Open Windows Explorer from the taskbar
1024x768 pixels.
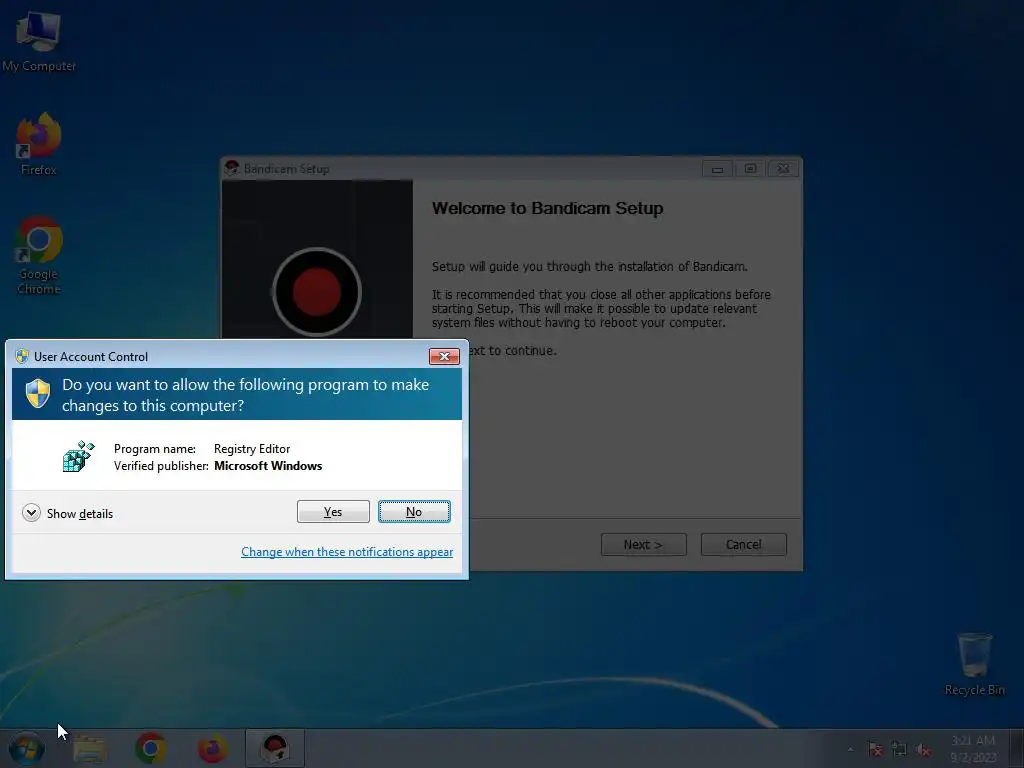tap(89, 748)
